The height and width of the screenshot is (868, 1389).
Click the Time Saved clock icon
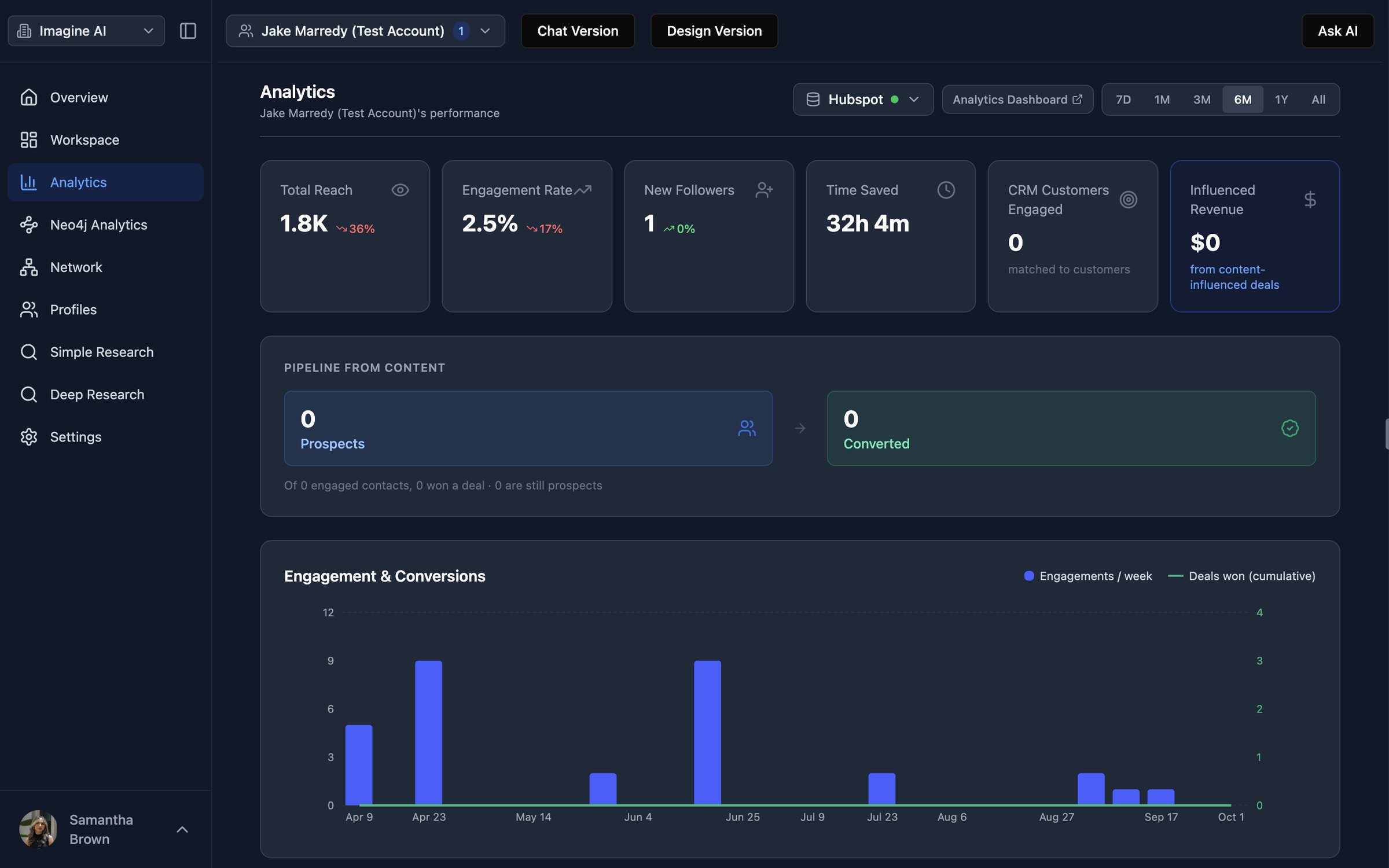point(946,190)
